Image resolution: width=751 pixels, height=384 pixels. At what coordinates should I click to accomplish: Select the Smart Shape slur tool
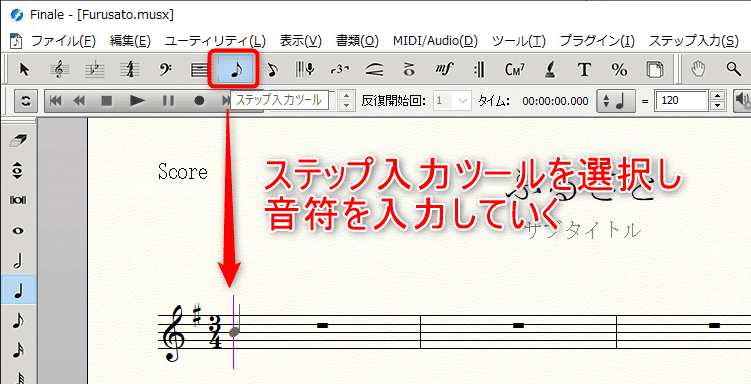coord(374,70)
